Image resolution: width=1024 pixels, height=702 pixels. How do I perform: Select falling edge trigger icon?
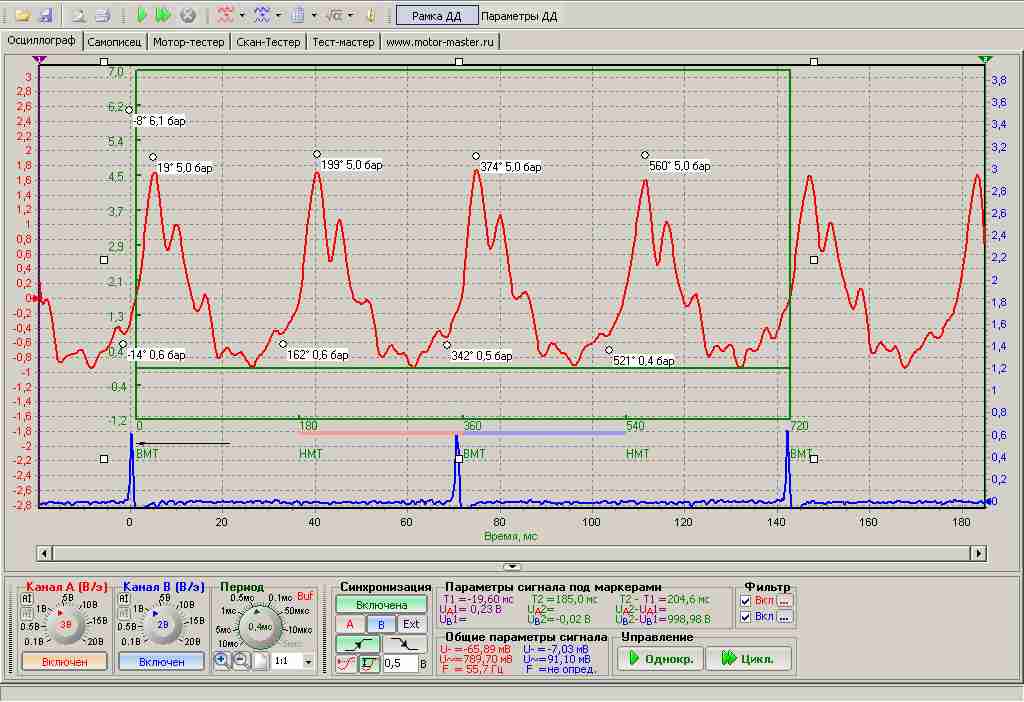(405, 644)
